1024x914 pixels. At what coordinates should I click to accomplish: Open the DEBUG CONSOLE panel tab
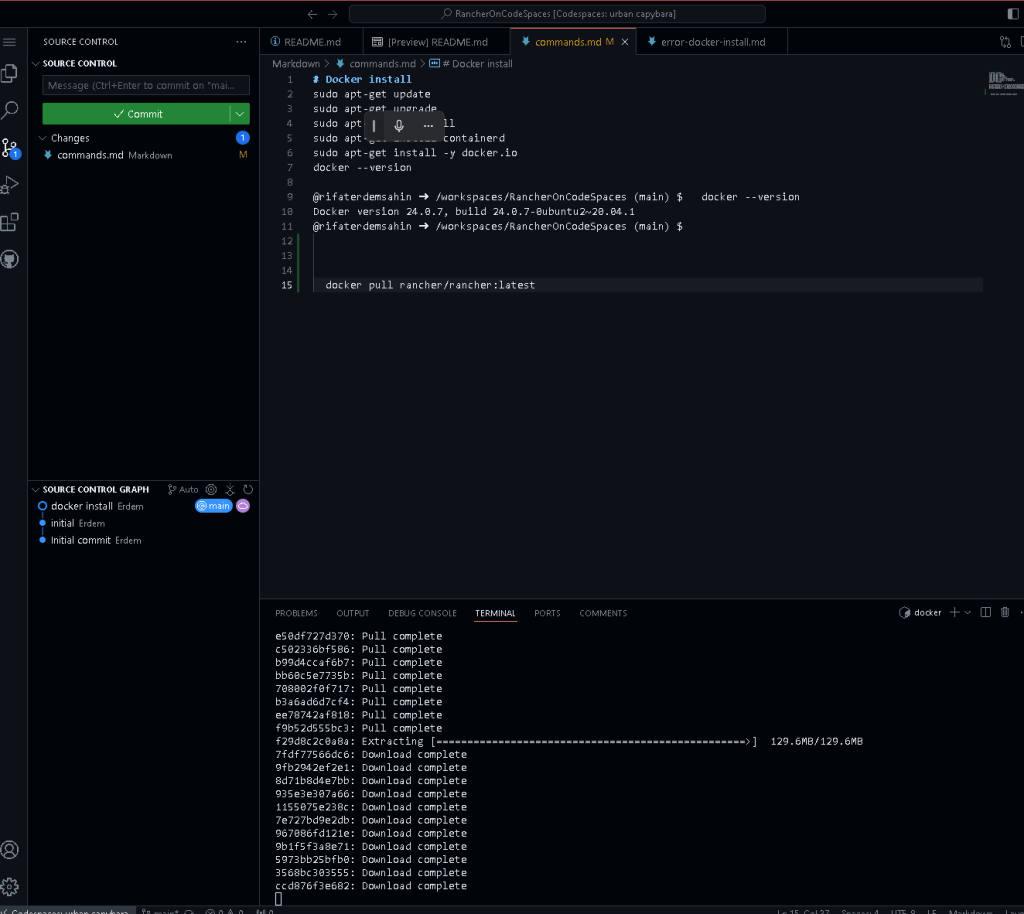coord(422,613)
